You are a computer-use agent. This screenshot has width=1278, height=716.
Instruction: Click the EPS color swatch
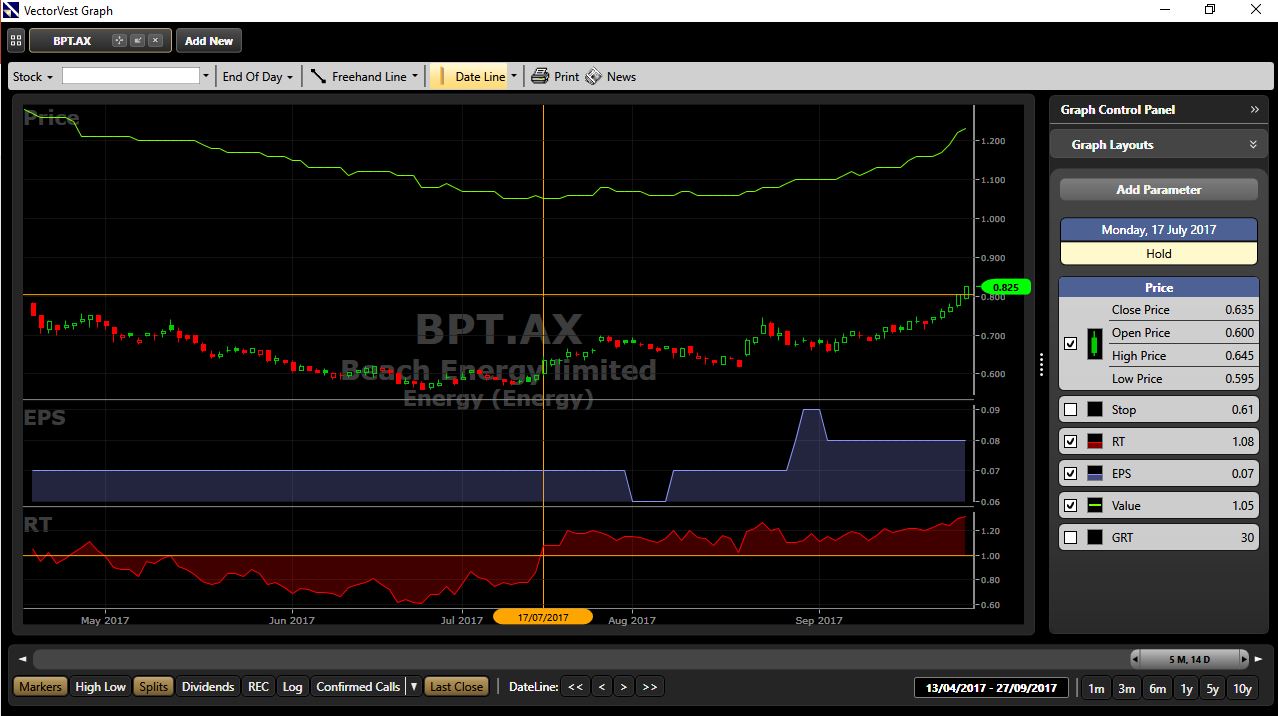(x=1095, y=473)
